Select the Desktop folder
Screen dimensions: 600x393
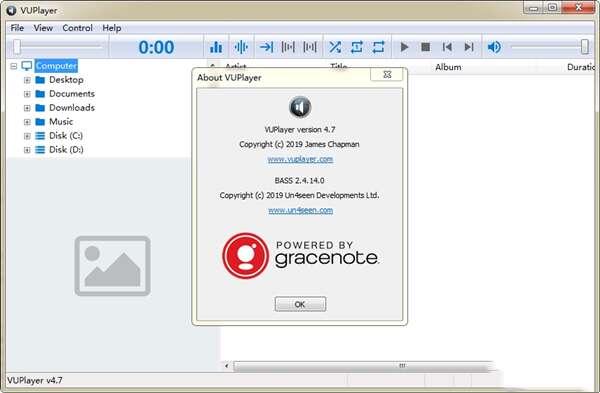click(x=66, y=80)
